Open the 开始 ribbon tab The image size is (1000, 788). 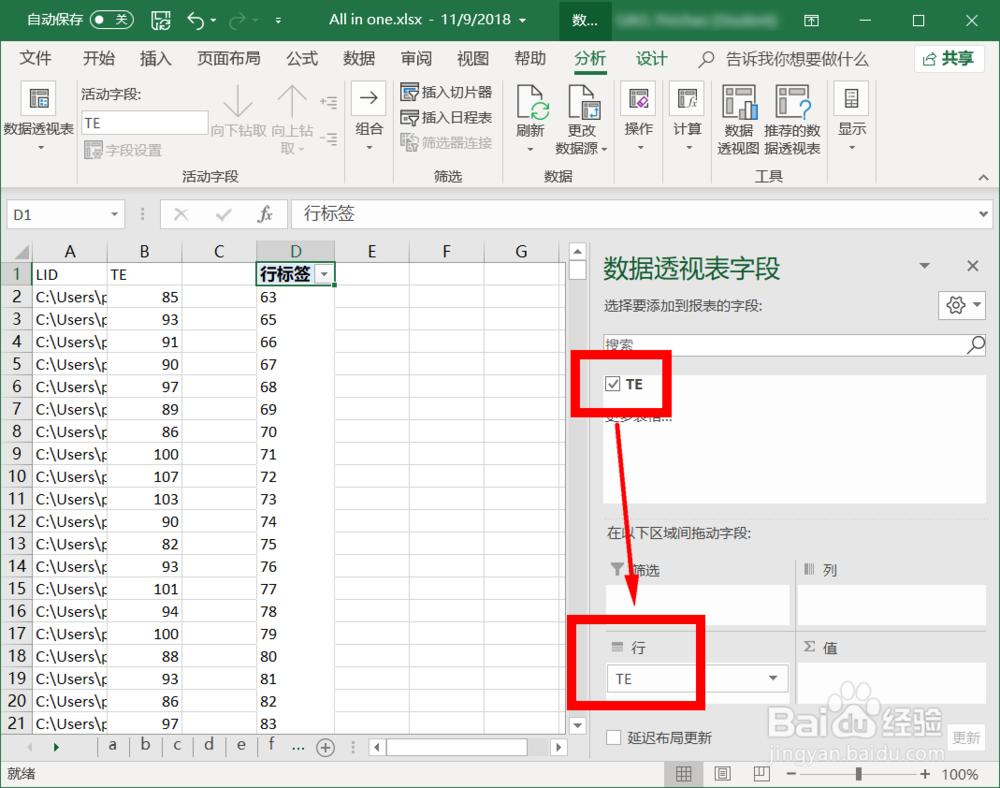pyautogui.click(x=98, y=59)
